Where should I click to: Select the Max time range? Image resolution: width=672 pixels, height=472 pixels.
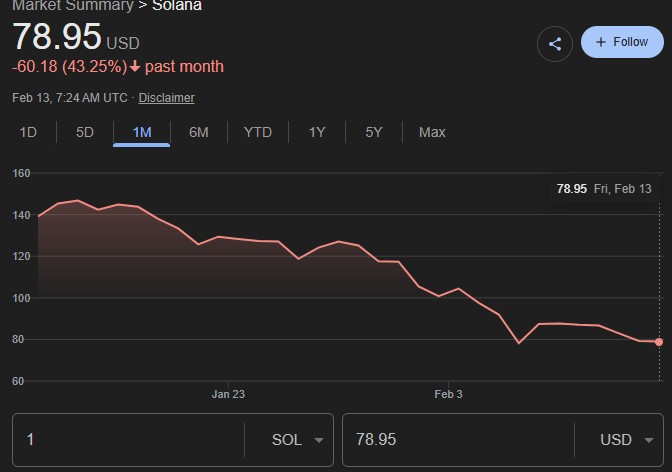[432, 132]
